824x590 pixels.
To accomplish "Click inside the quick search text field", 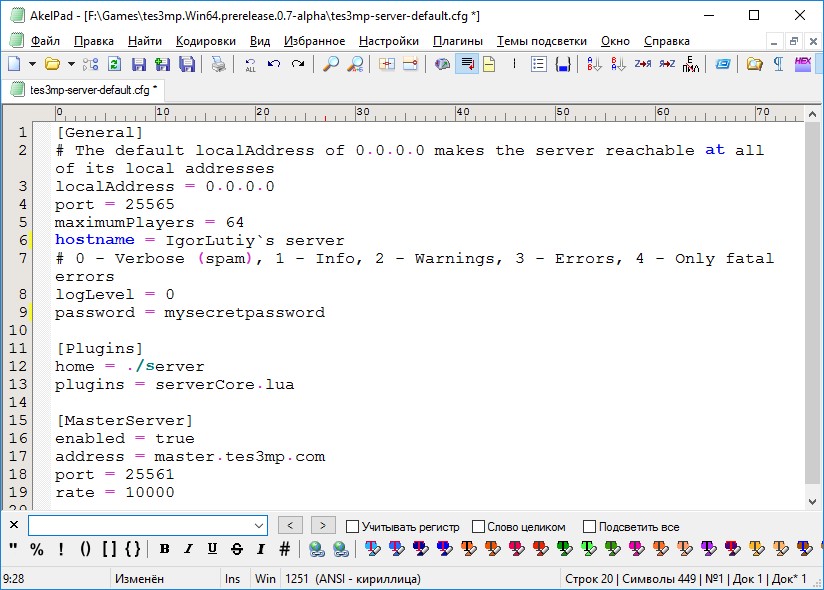I will (x=141, y=525).
